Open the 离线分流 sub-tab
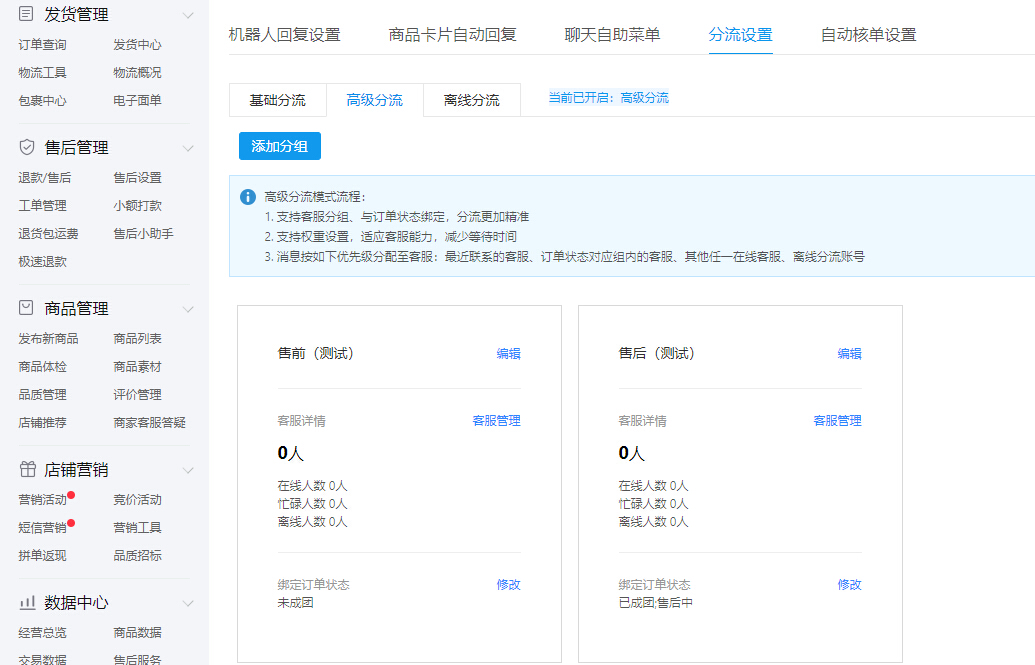1035x665 pixels. coord(472,100)
